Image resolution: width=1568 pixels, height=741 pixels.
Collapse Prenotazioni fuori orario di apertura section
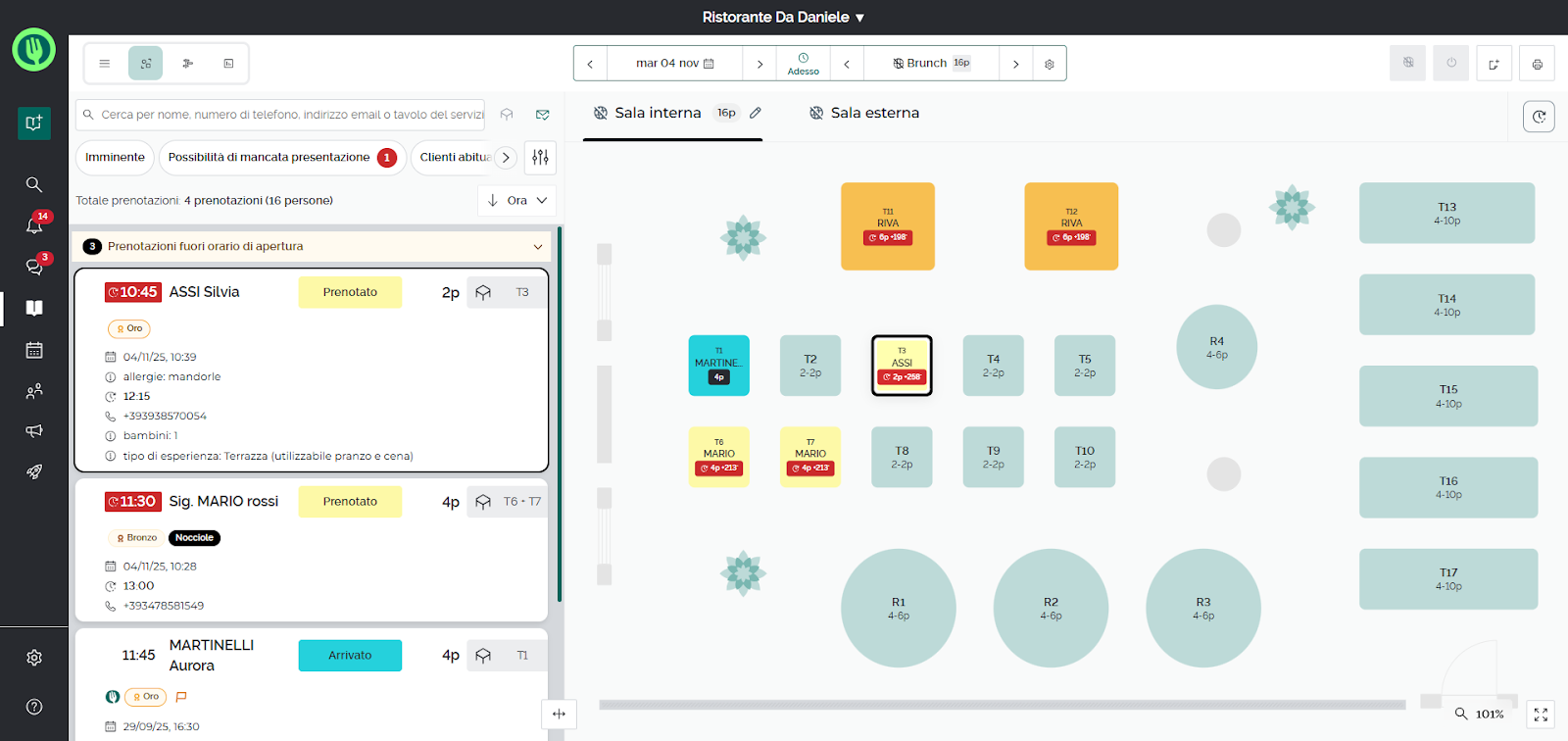(x=537, y=247)
